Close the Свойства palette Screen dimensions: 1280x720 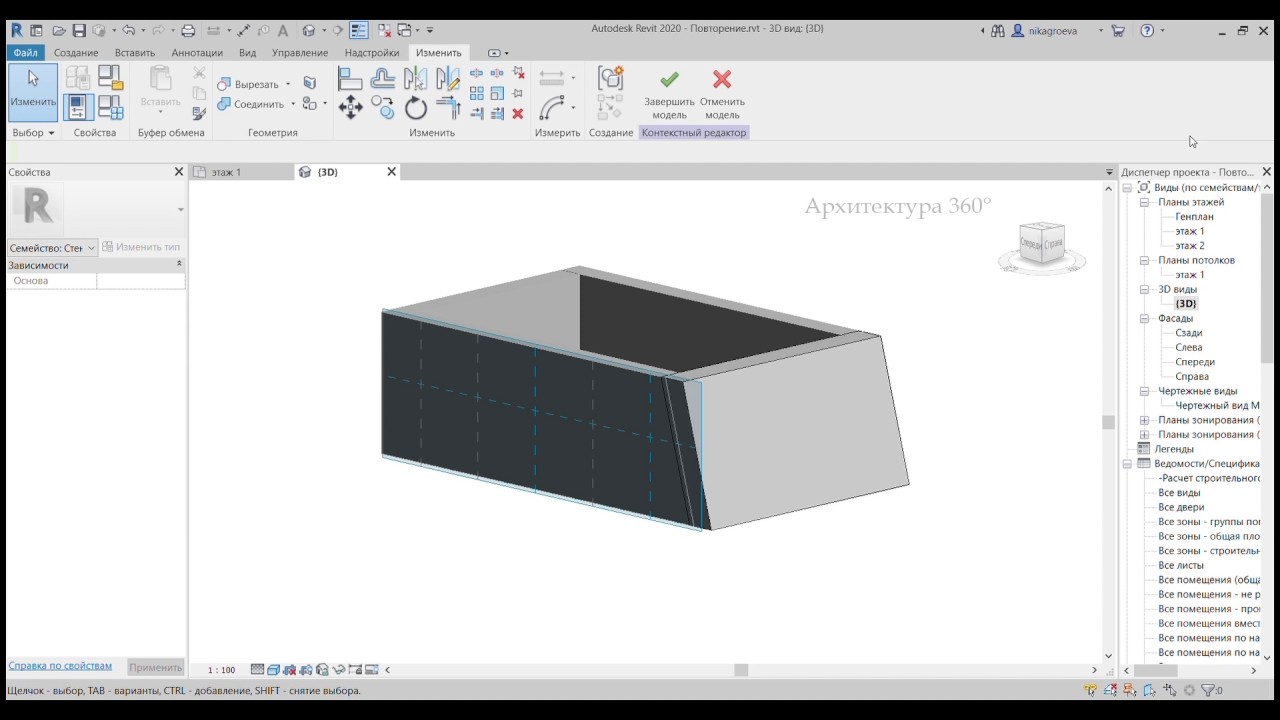[179, 172]
